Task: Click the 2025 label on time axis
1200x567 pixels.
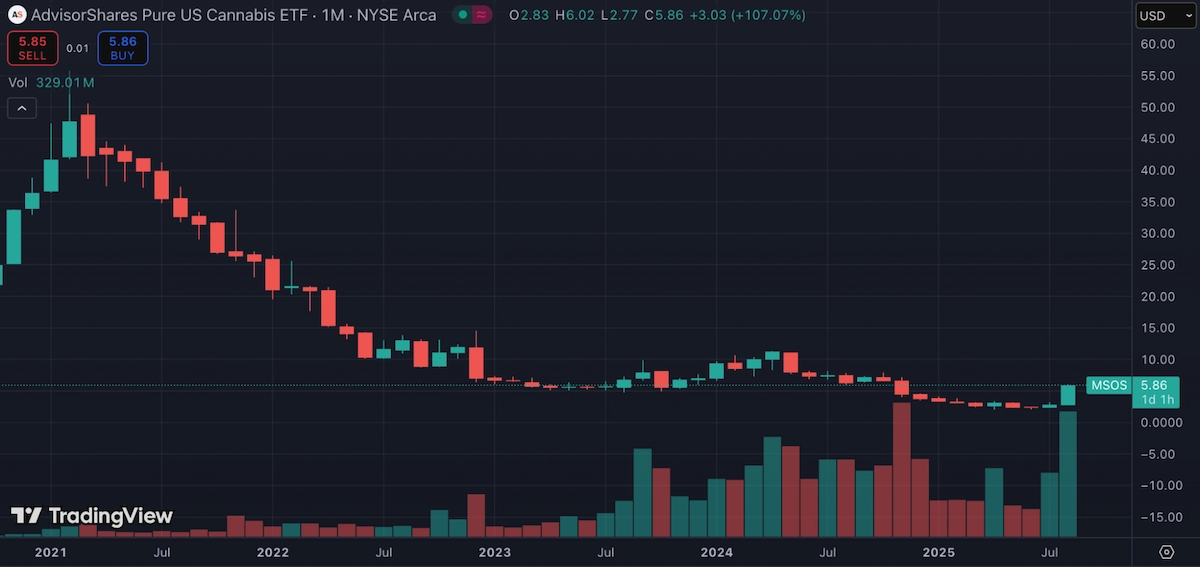Action: pos(939,552)
